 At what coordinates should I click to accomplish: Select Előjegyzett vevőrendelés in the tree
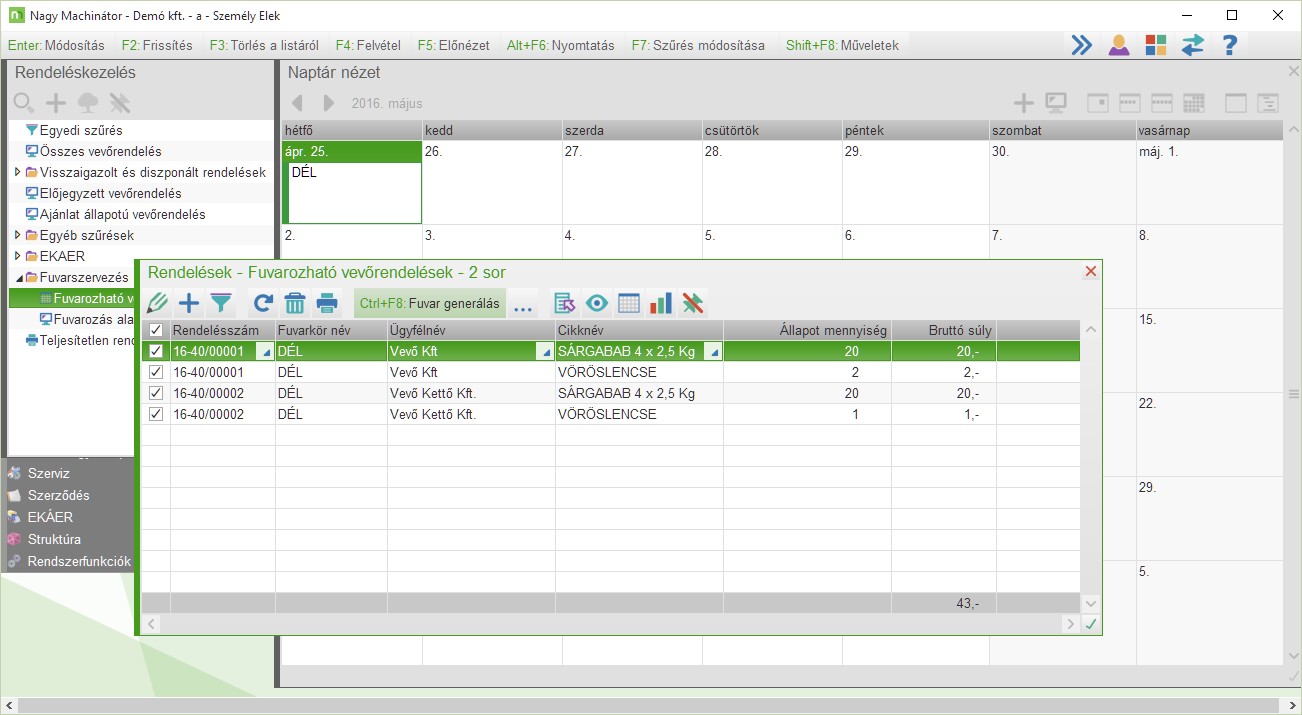pos(111,193)
